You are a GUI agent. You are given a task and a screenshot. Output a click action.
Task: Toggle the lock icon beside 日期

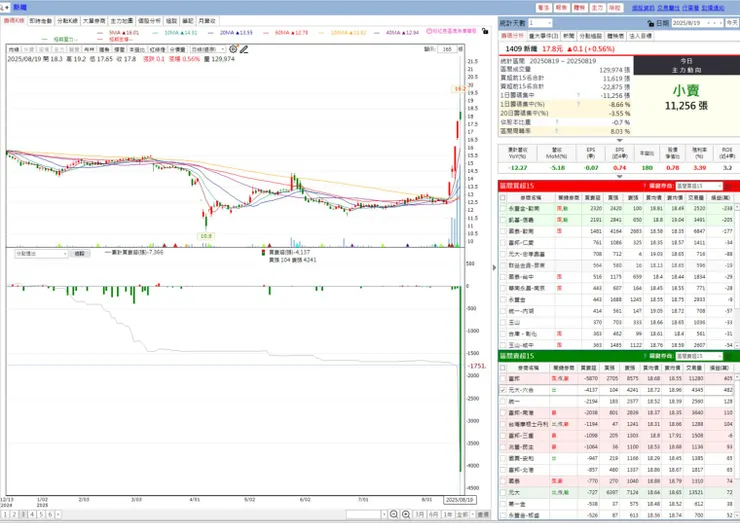pos(651,23)
